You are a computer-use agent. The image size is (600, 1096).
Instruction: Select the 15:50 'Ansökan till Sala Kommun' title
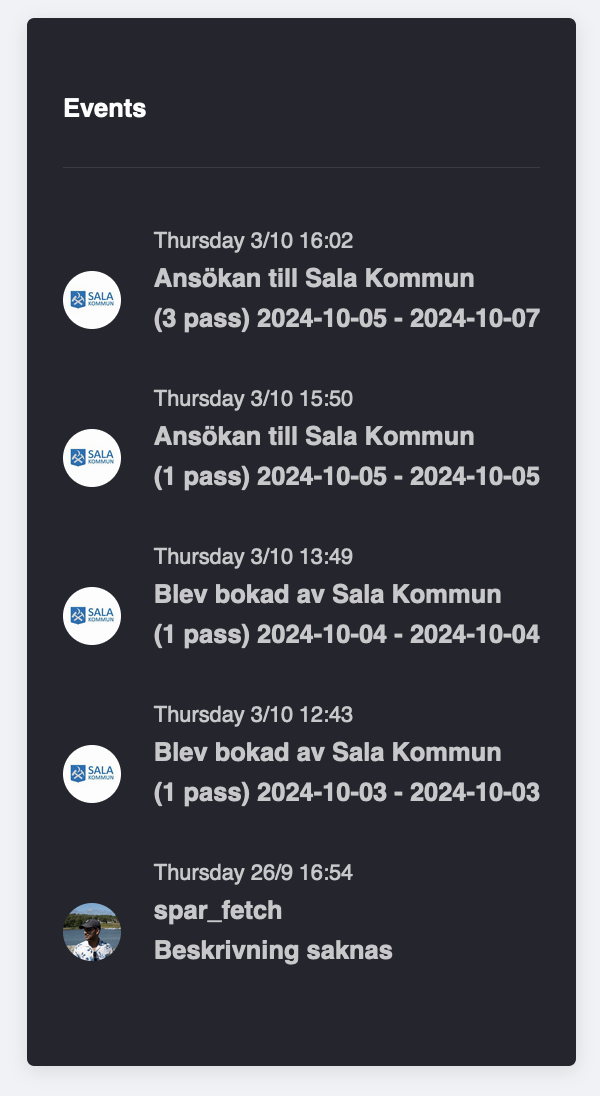tap(314, 436)
